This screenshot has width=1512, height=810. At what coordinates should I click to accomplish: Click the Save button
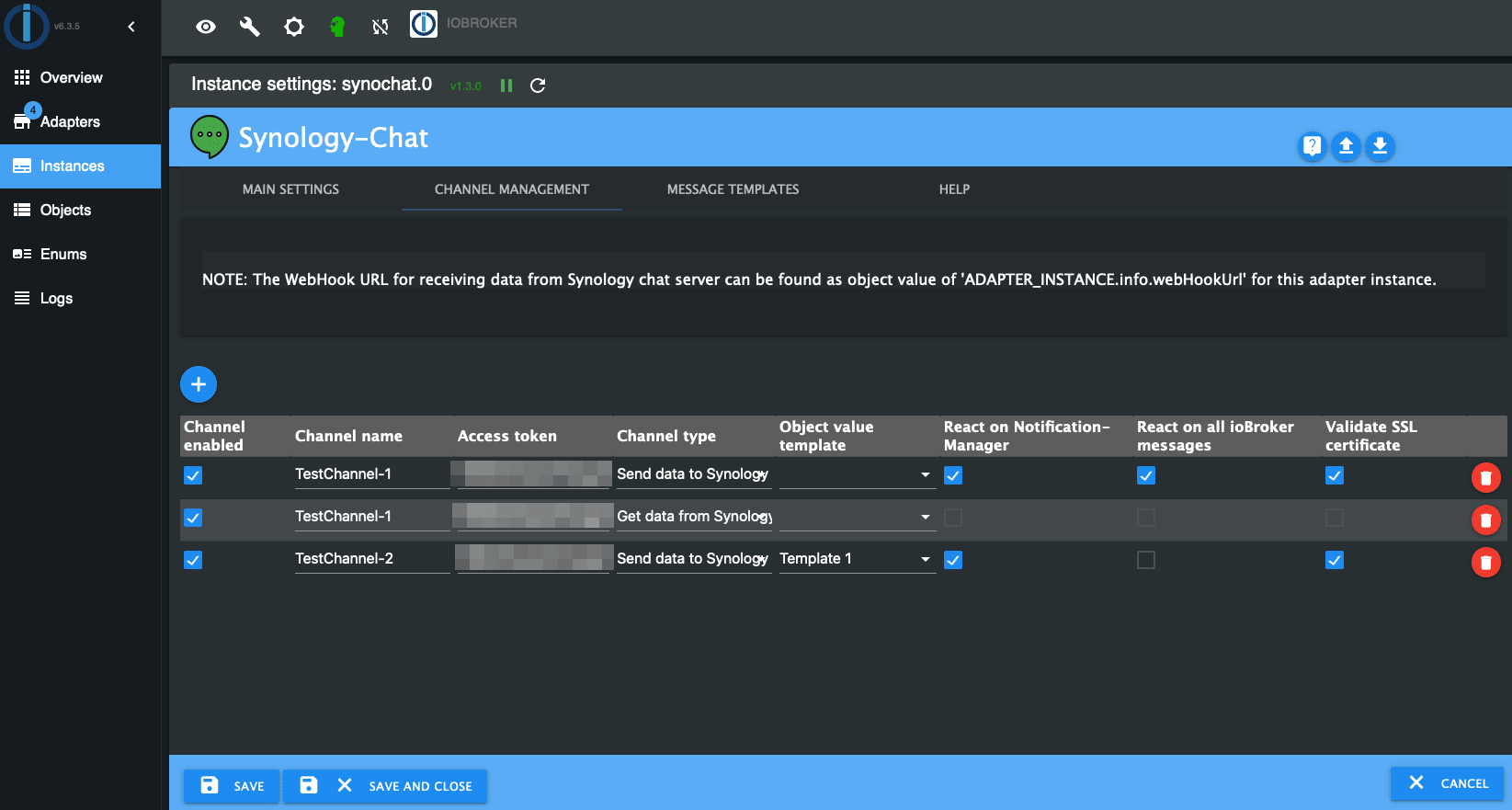click(x=232, y=786)
